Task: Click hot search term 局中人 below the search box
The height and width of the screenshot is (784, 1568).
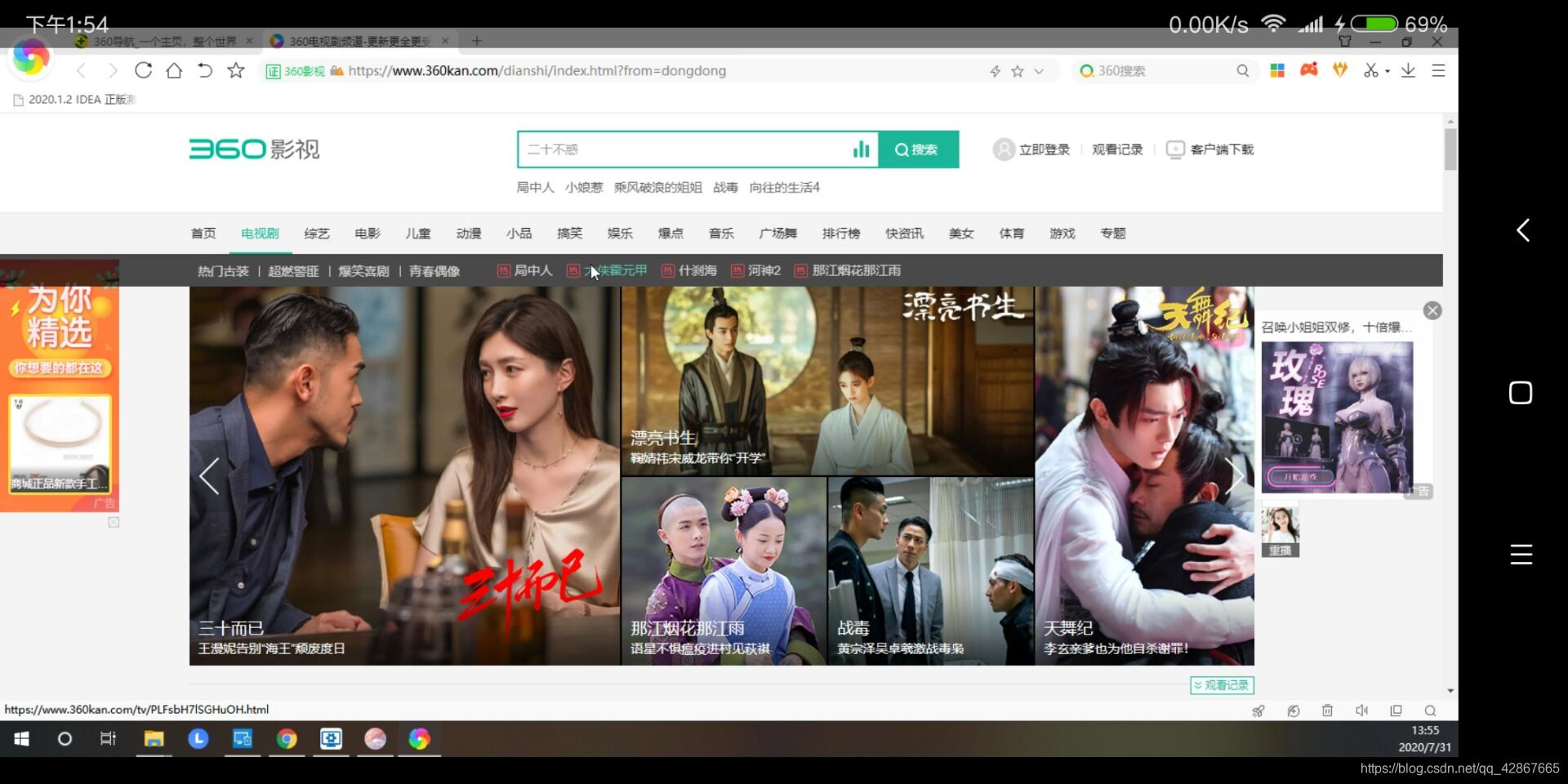Action: point(535,188)
